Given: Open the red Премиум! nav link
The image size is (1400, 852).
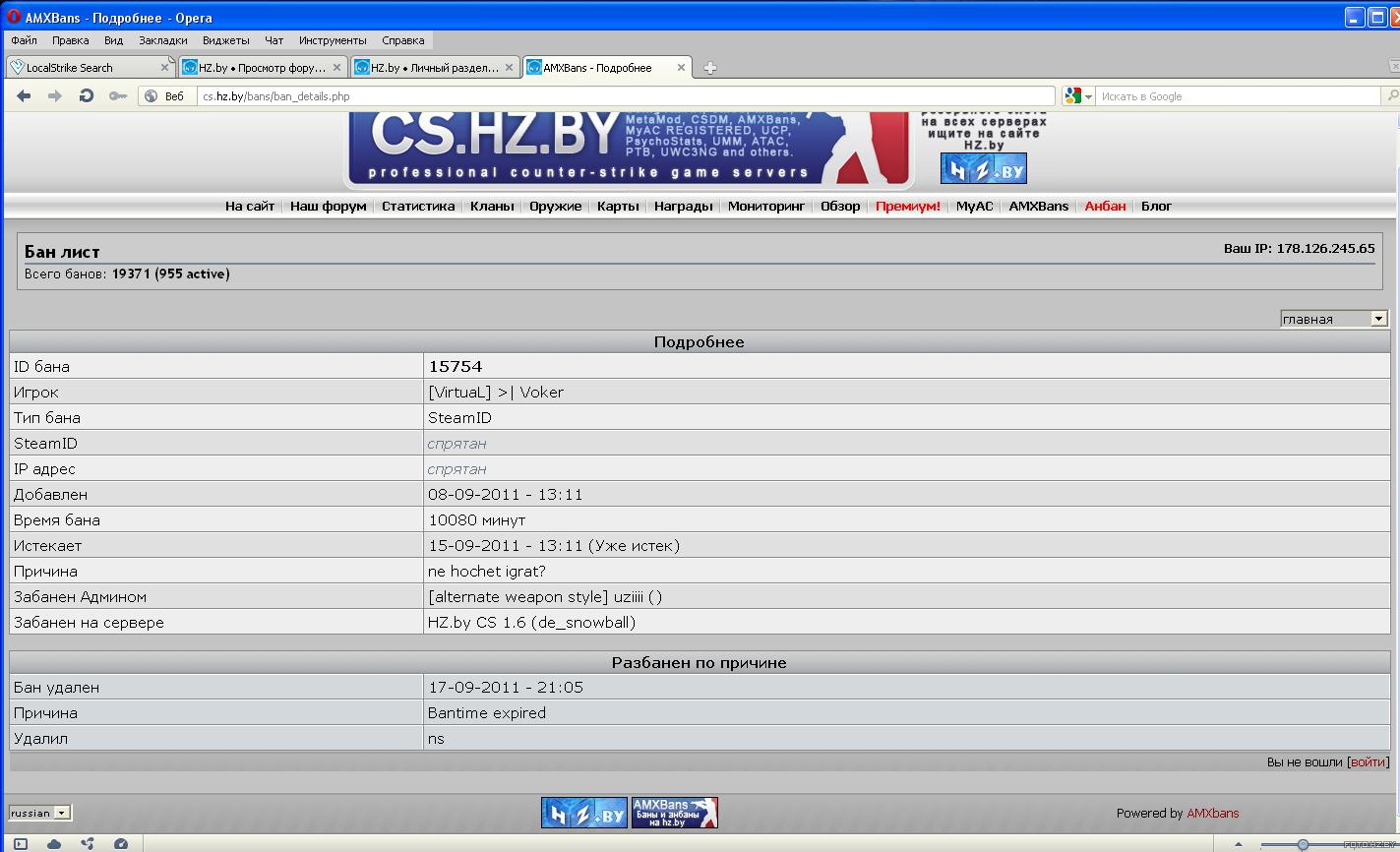Looking at the screenshot, I should click(907, 206).
